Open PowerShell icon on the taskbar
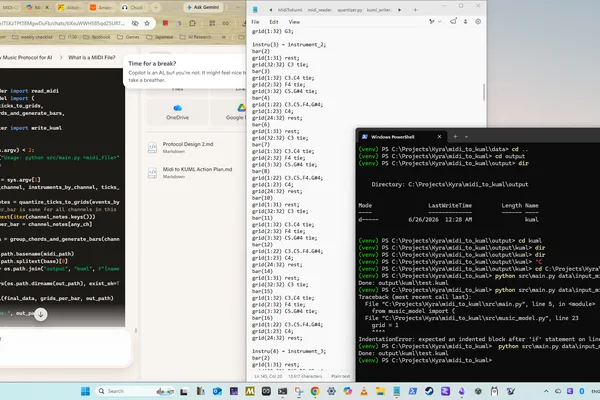The height and width of the screenshot is (400, 600). 412,391
